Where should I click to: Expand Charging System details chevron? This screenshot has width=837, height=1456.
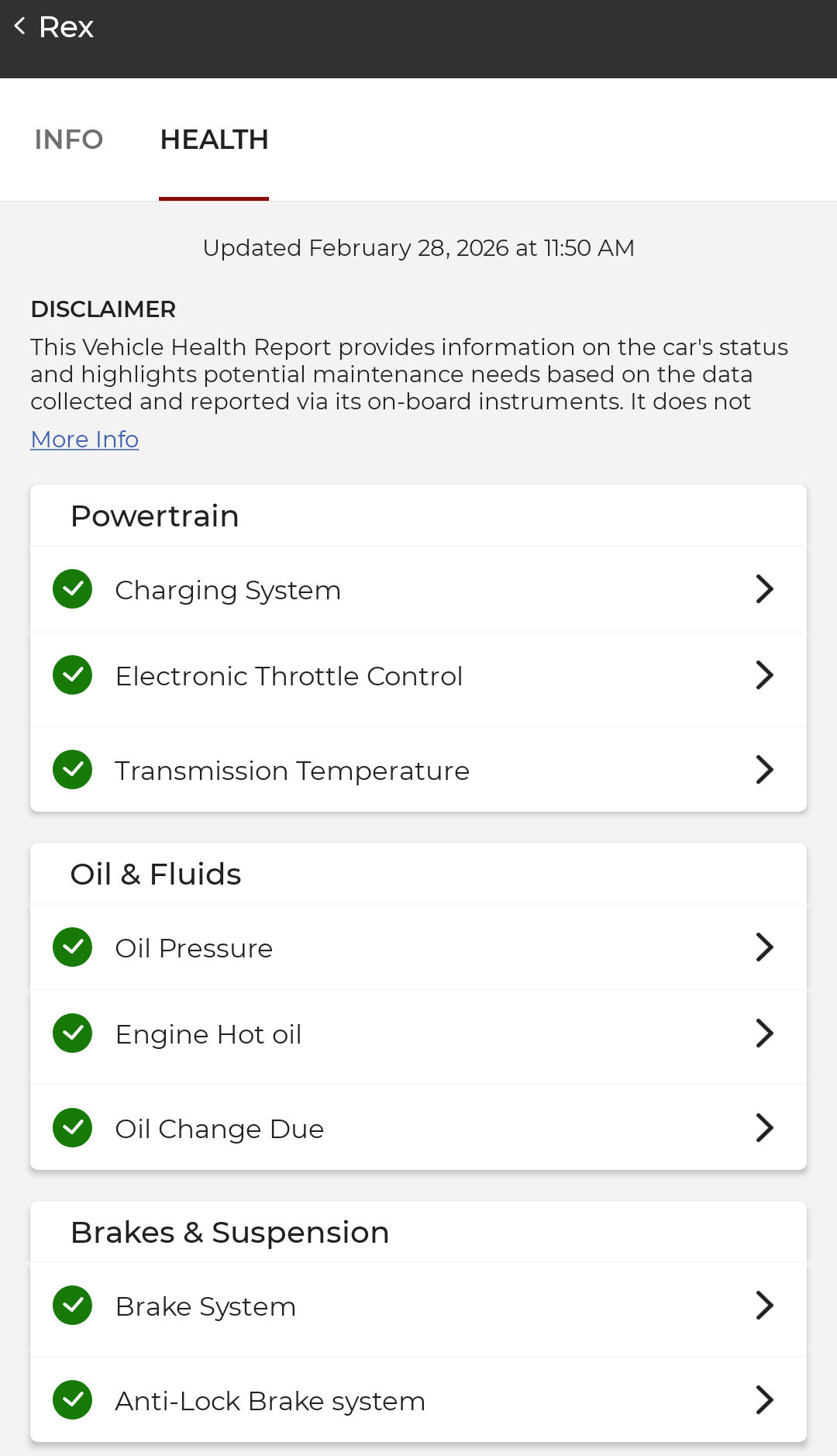coord(764,589)
